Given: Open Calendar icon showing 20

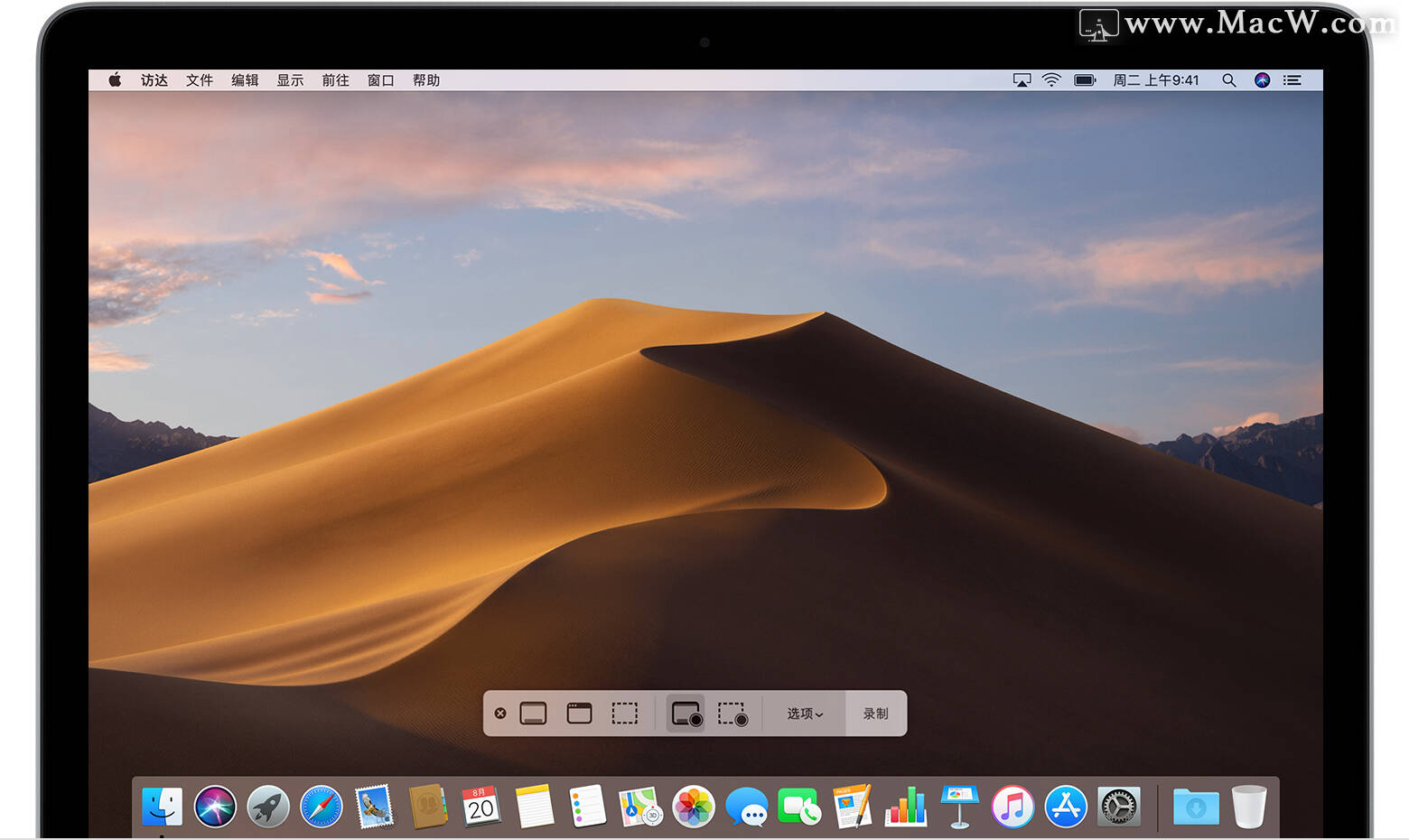Looking at the screenshot, I should [x=481, y=807].
